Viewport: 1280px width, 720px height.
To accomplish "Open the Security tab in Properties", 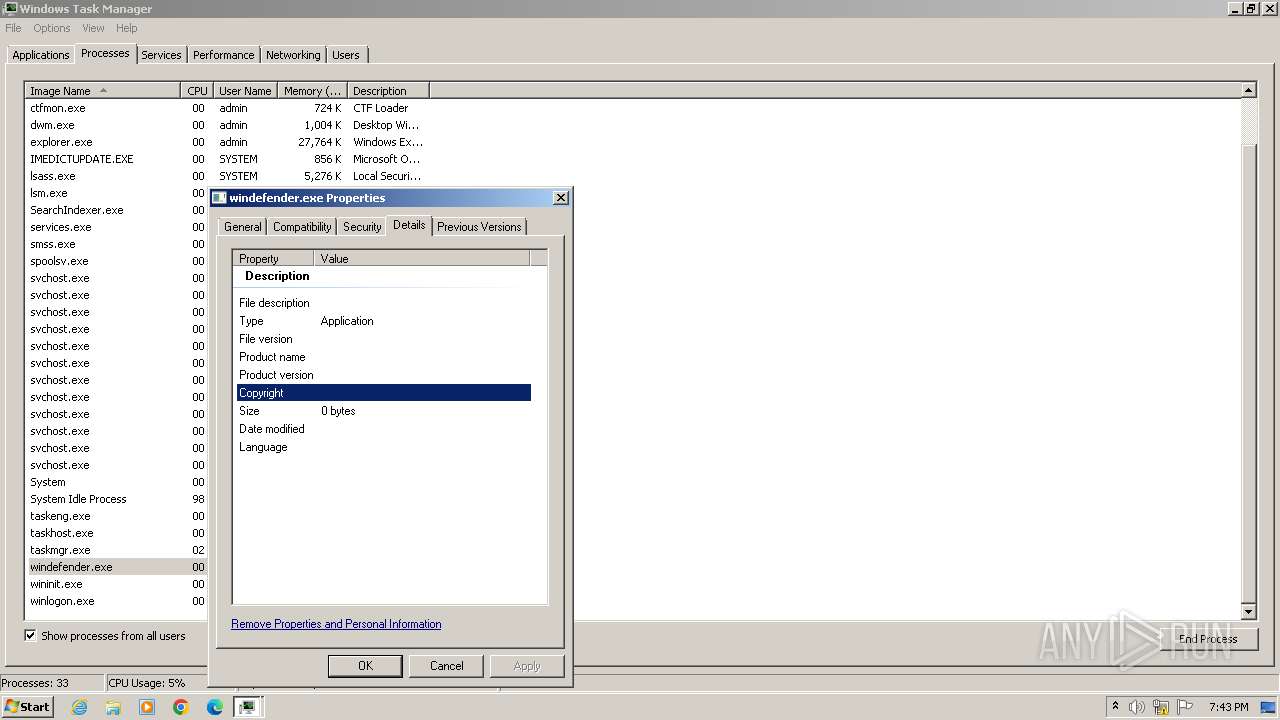I will (x=362, y=227).
